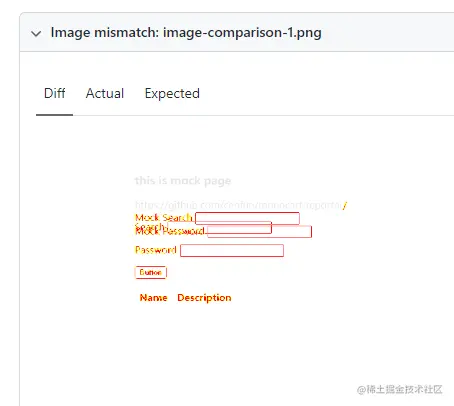Open the faded github.com link in the diff

point(239,205)
